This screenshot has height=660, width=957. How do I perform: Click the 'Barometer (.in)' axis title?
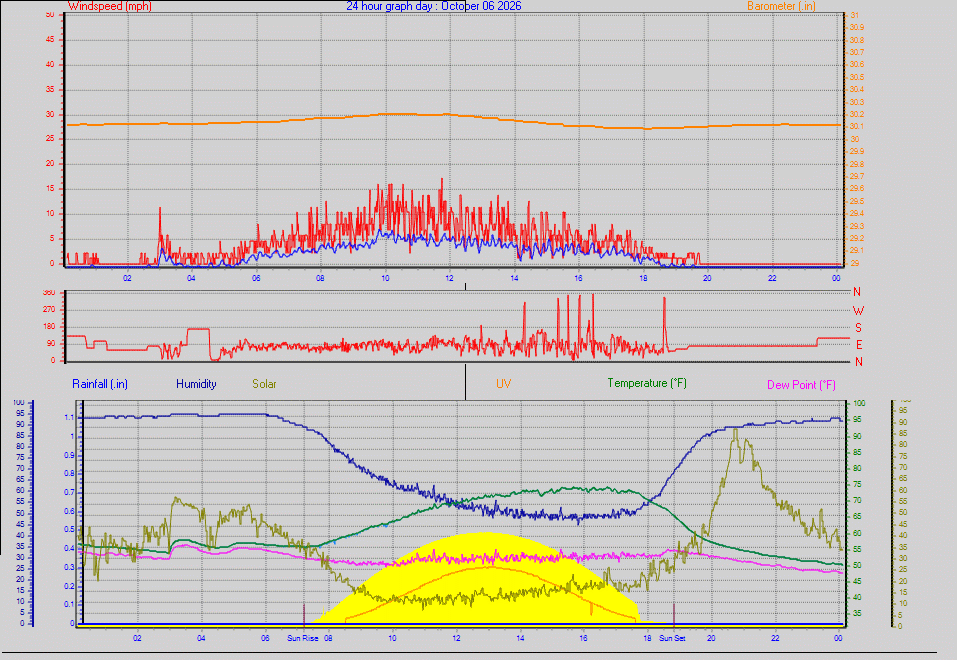click(781, 6)
